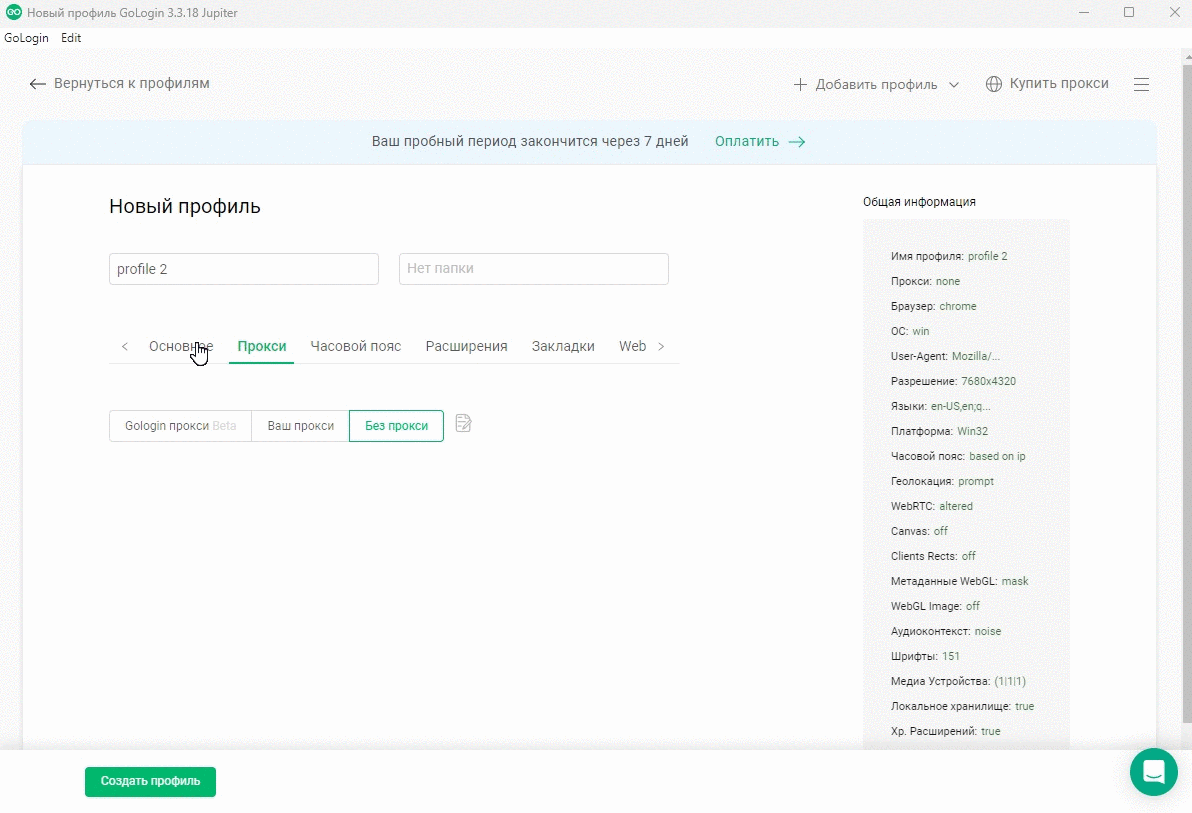Select the Без прокси option
The image size is (1192, 813).
396,426
